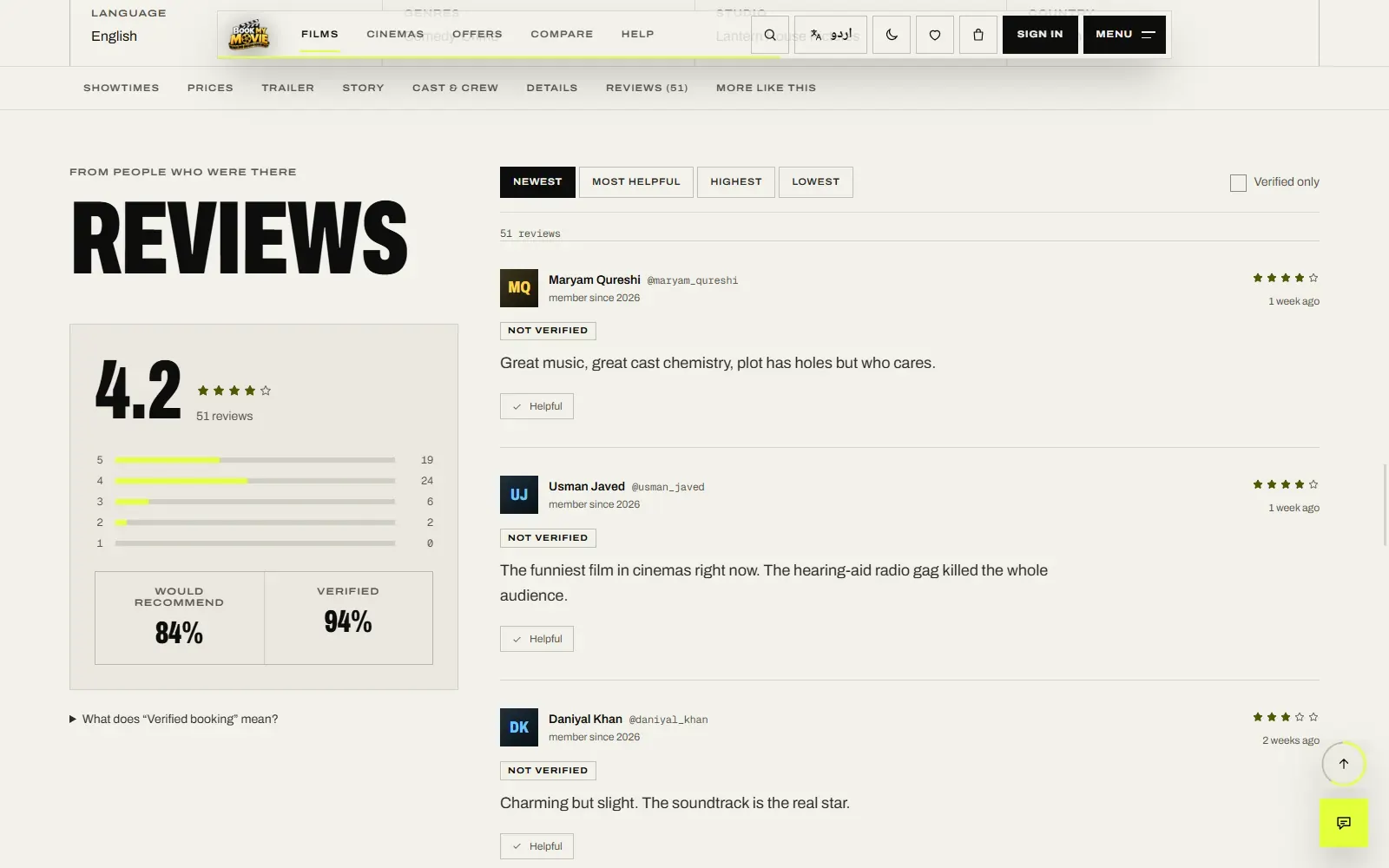Mark Maryam Qureshi's review Helpful
The height and width of the screenshot is (868, 1389).
(537, 406)
